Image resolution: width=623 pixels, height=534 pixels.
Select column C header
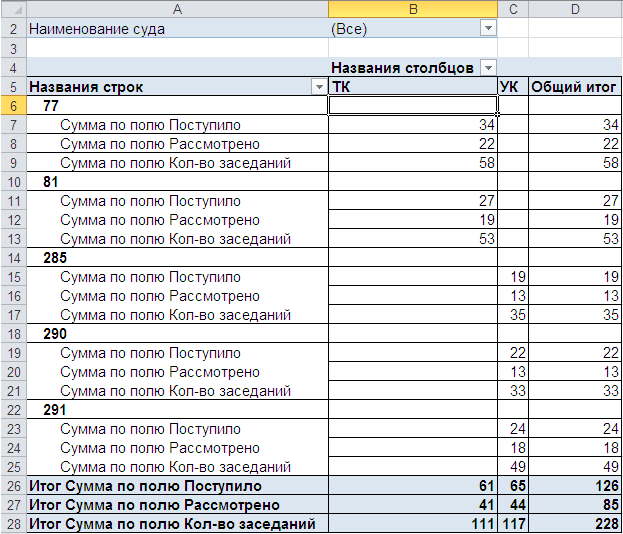point(513,9)
